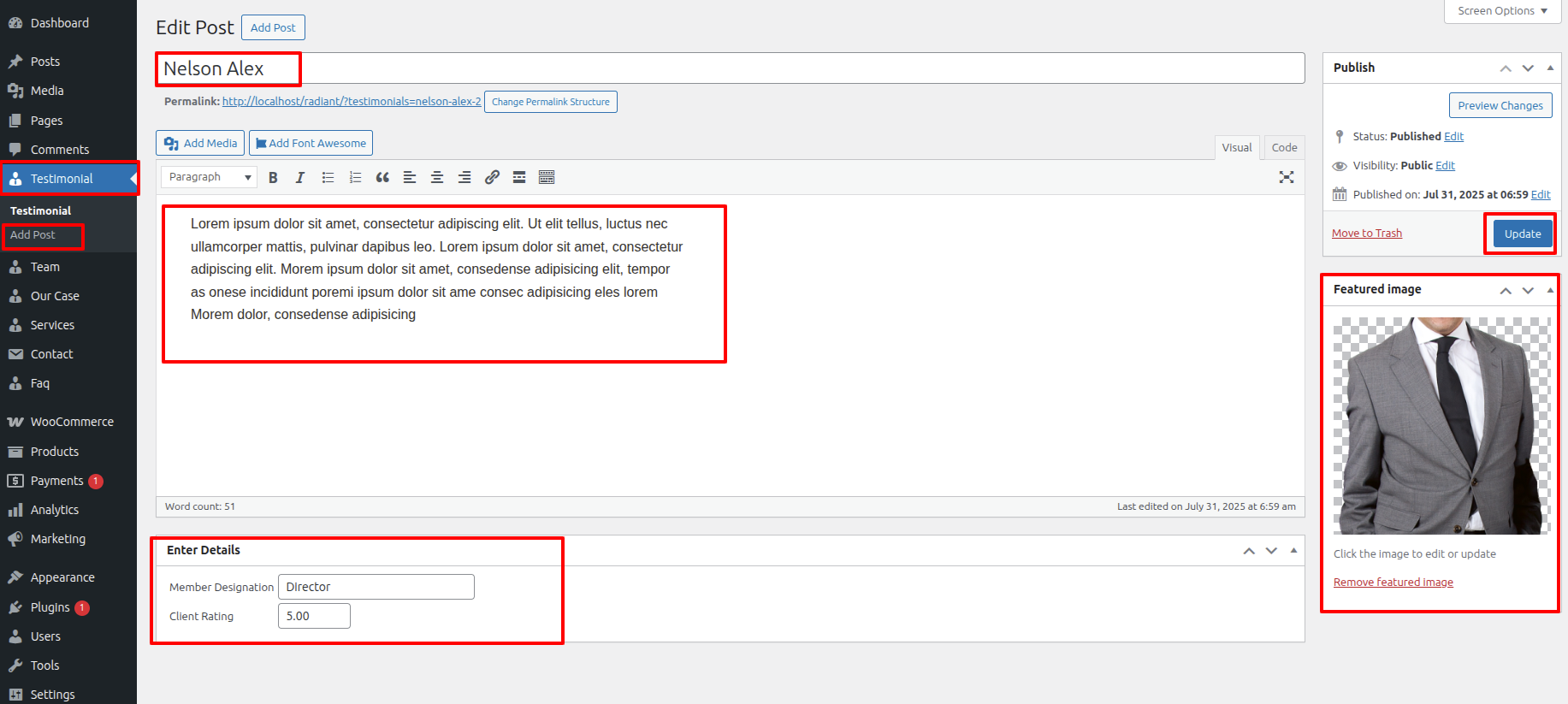Center align the text
This screenshot has width=1568, height=704.
437,177
